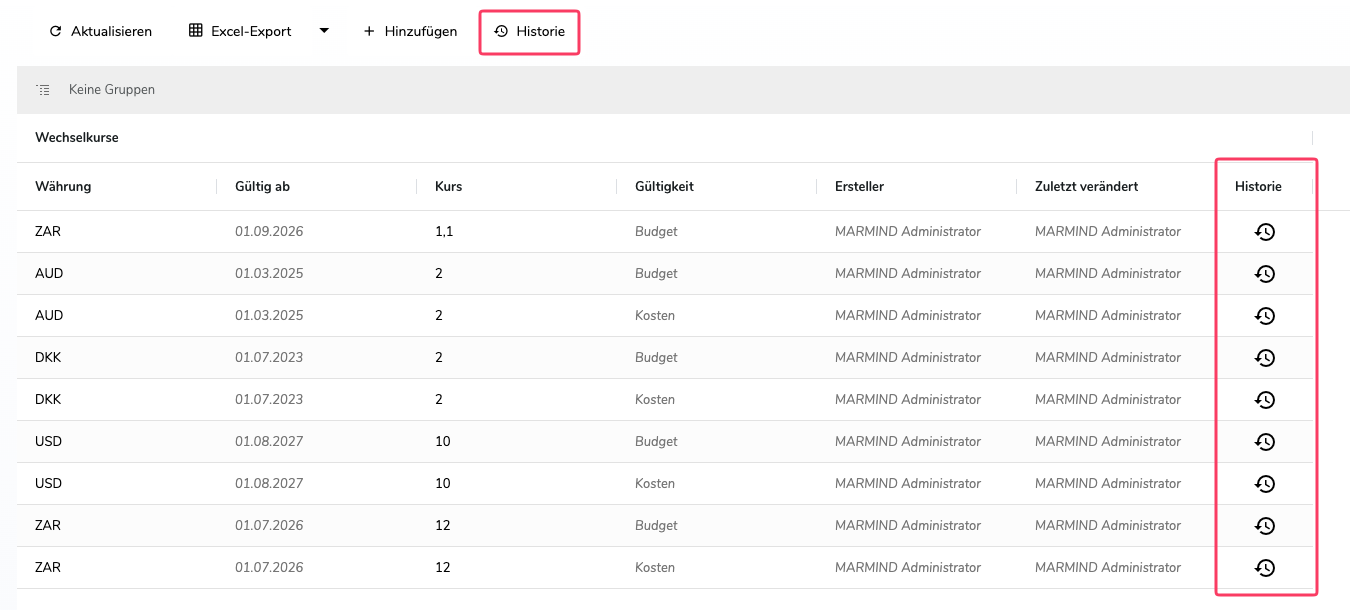This screenshot has height=610, width=1350.
Task: Click the Keine Gruppen label
Action: pyautogui.click(x=112, y=90)
